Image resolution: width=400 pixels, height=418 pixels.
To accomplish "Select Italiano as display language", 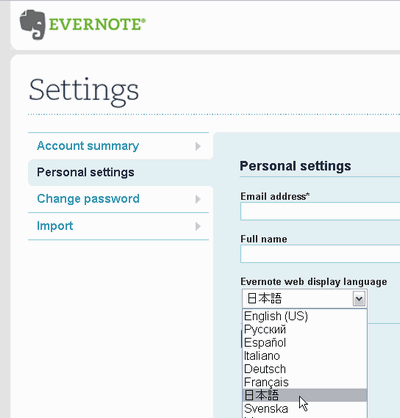I will pyautogui.click(x=305, y=356).
